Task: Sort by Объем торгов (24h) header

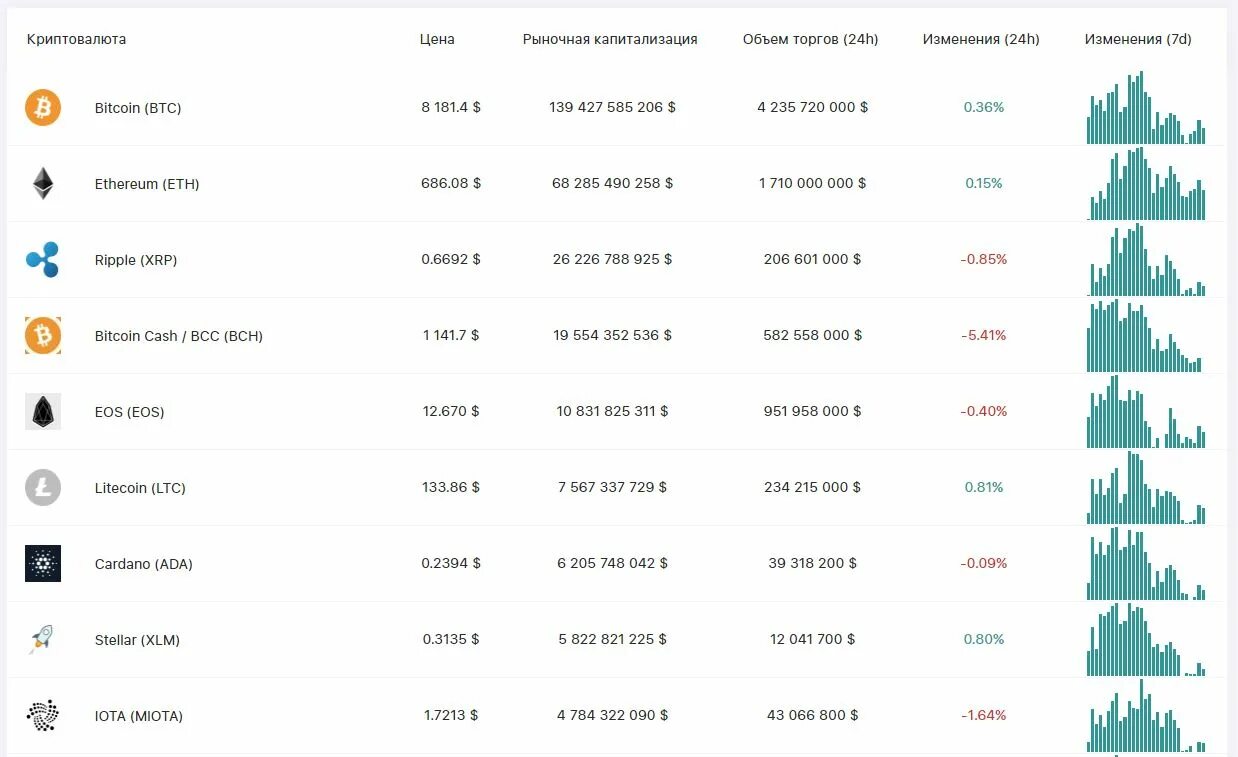Action: click(810, 40)
